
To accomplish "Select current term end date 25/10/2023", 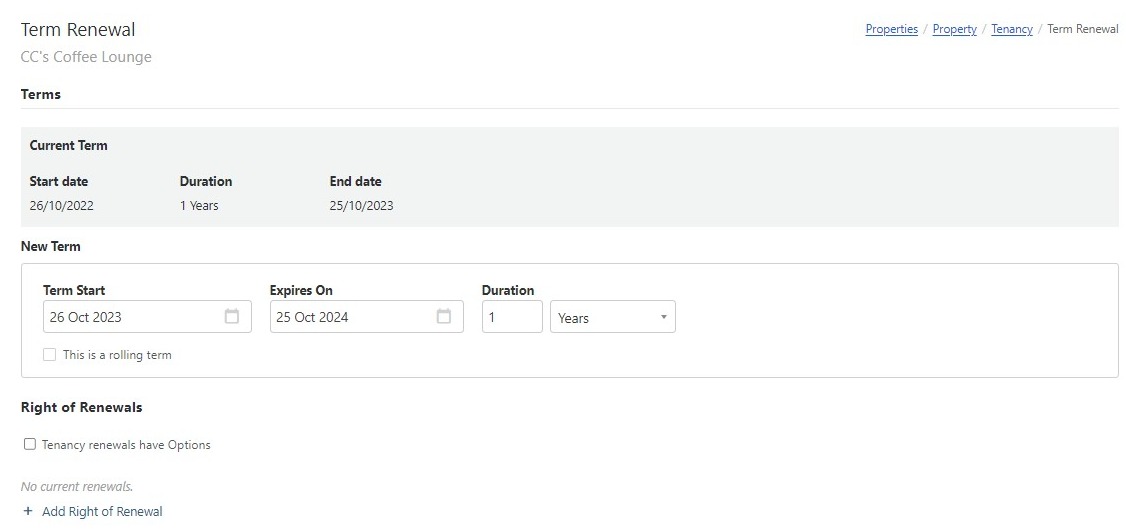I will click(361, 206).
